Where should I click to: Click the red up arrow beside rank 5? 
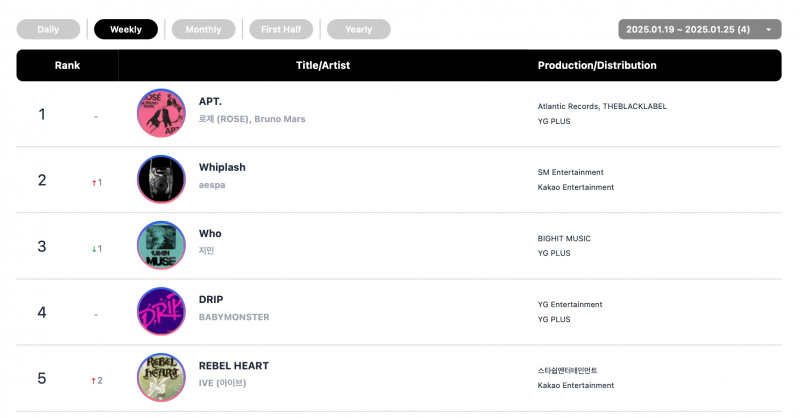point(93,381)
